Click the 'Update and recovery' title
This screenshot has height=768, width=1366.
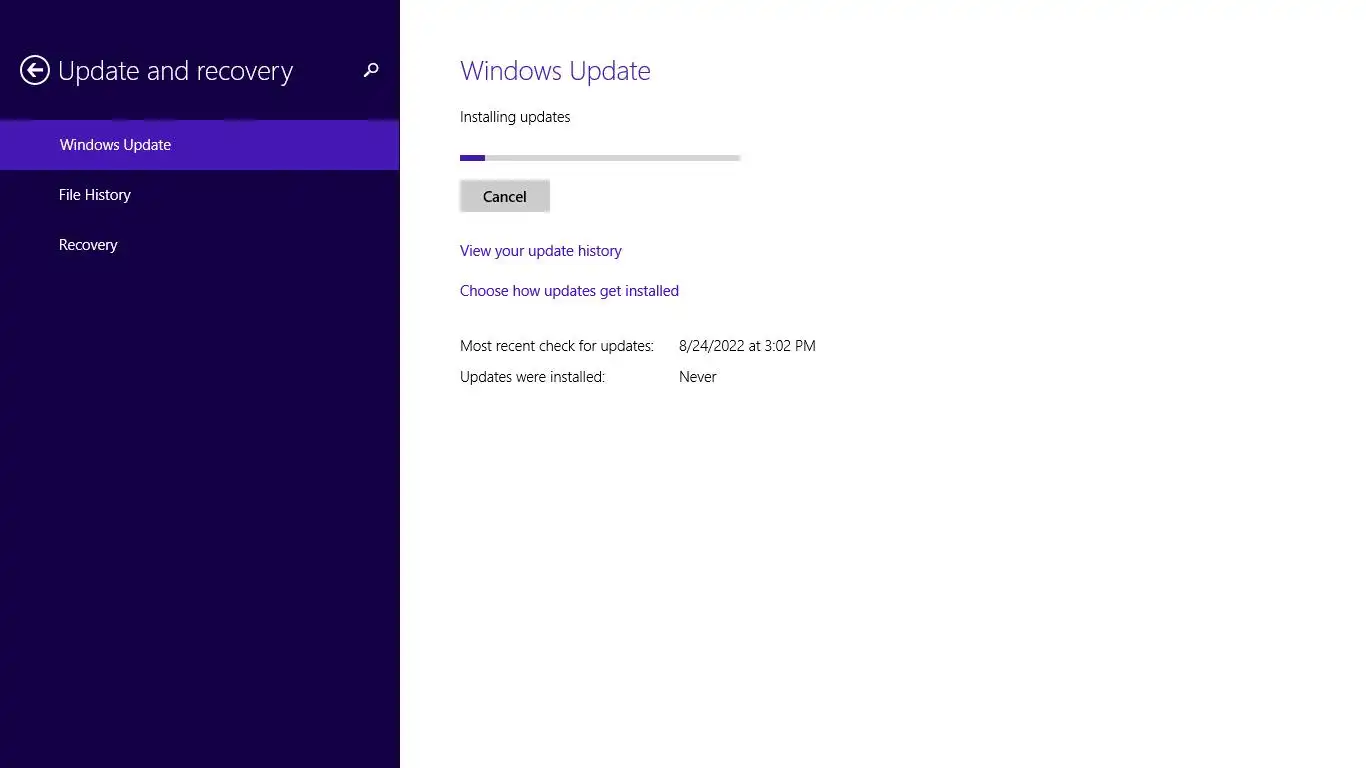176,71
